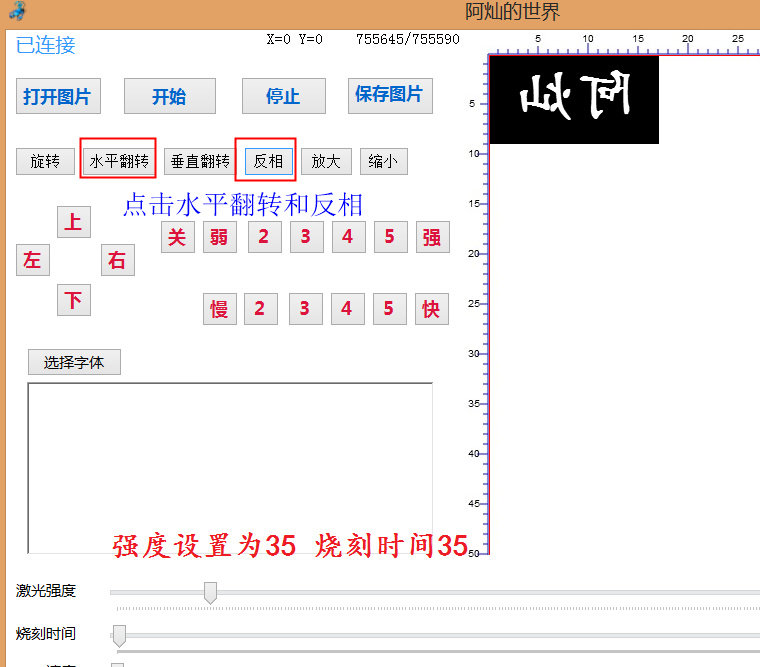This screenshot has height=667, width=760.
Task: Move the laser down with 下
Action: [x=73, y=299]
